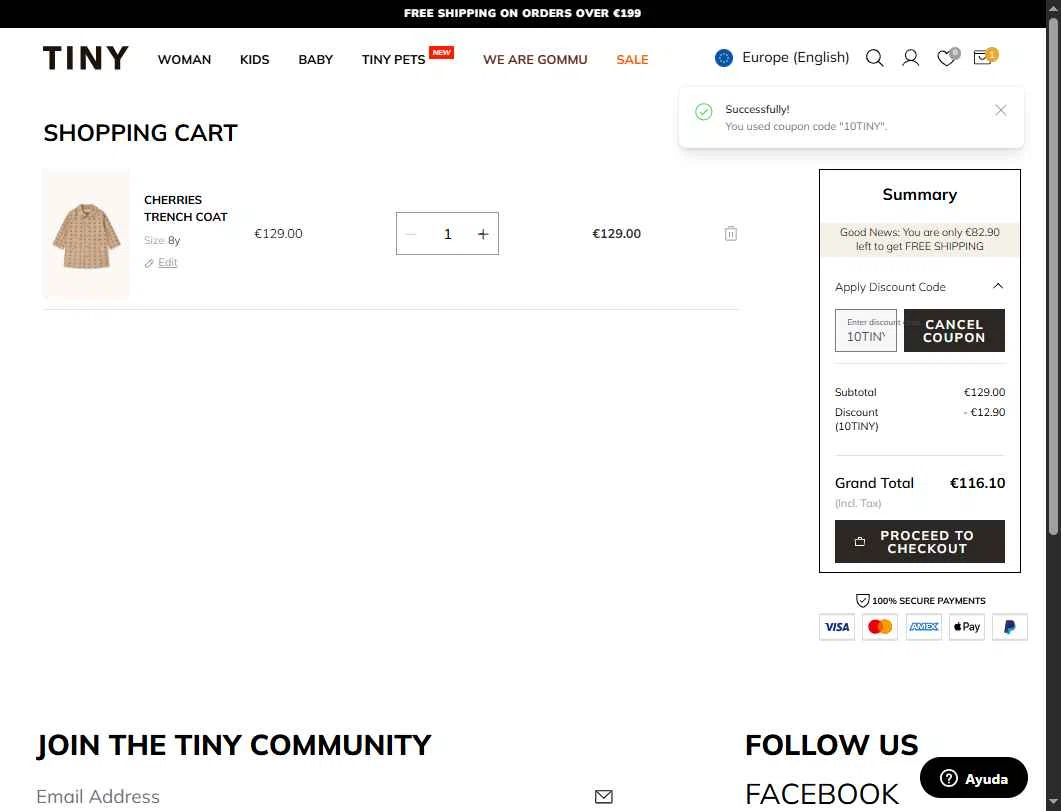The width and height of the screenshot is (1061, 811).
Task: Click the PayPal payment icon
Action: click(1010, 627)
